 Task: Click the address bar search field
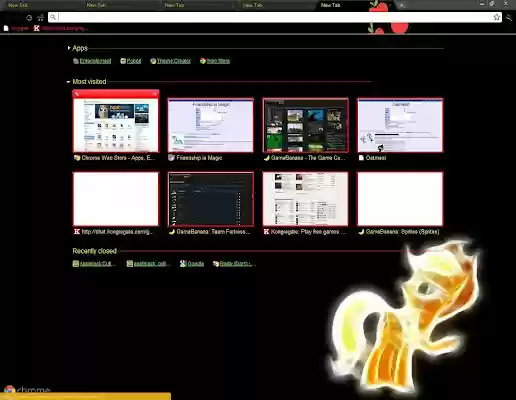275,17
